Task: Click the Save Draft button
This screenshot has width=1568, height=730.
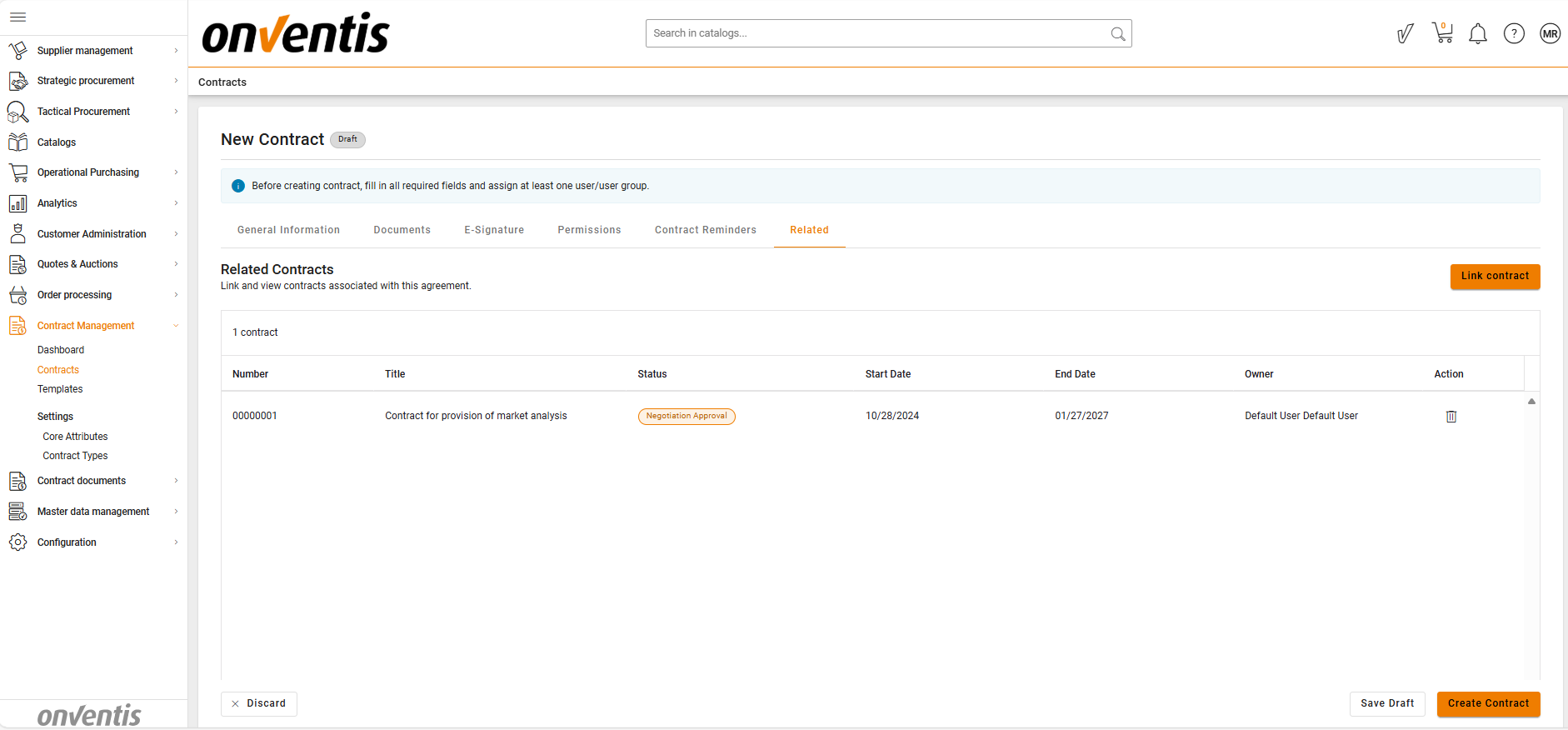Action: [x=1387, y=703]
